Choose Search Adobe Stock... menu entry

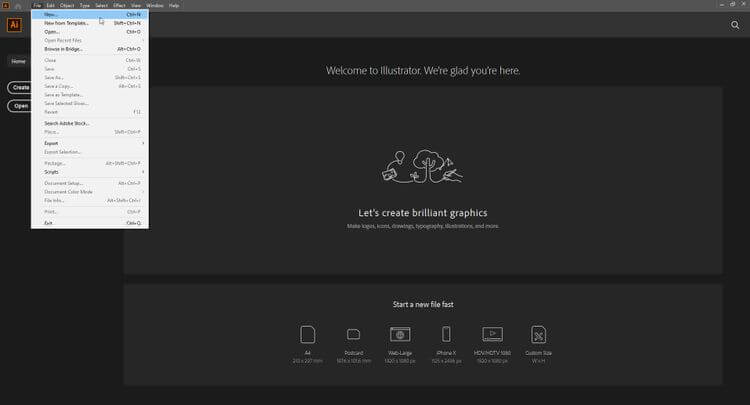pyautogui.click(x=67, y=123)
